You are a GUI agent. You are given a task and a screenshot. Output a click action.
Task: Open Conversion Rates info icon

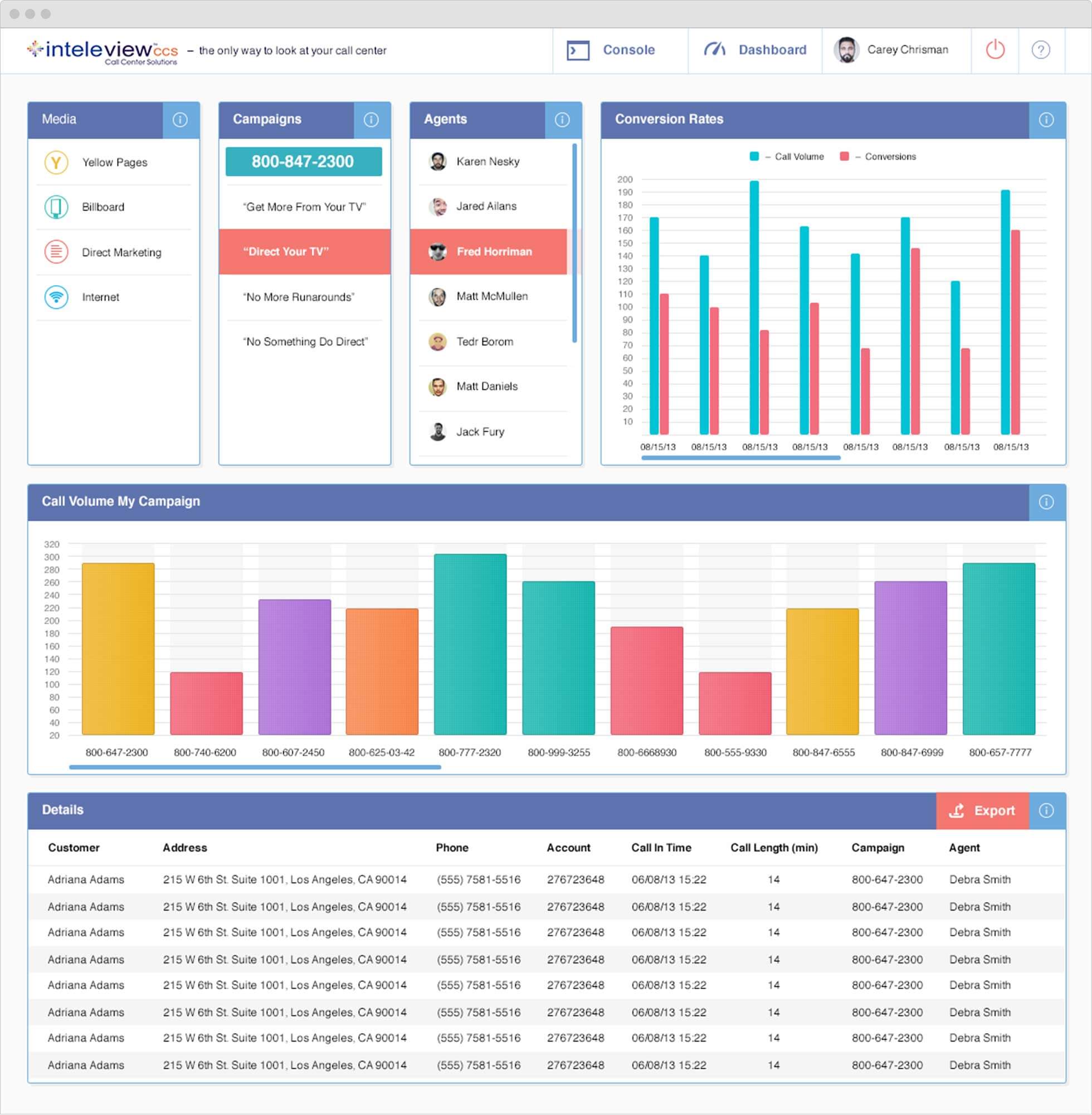(x=1046, y=120)
